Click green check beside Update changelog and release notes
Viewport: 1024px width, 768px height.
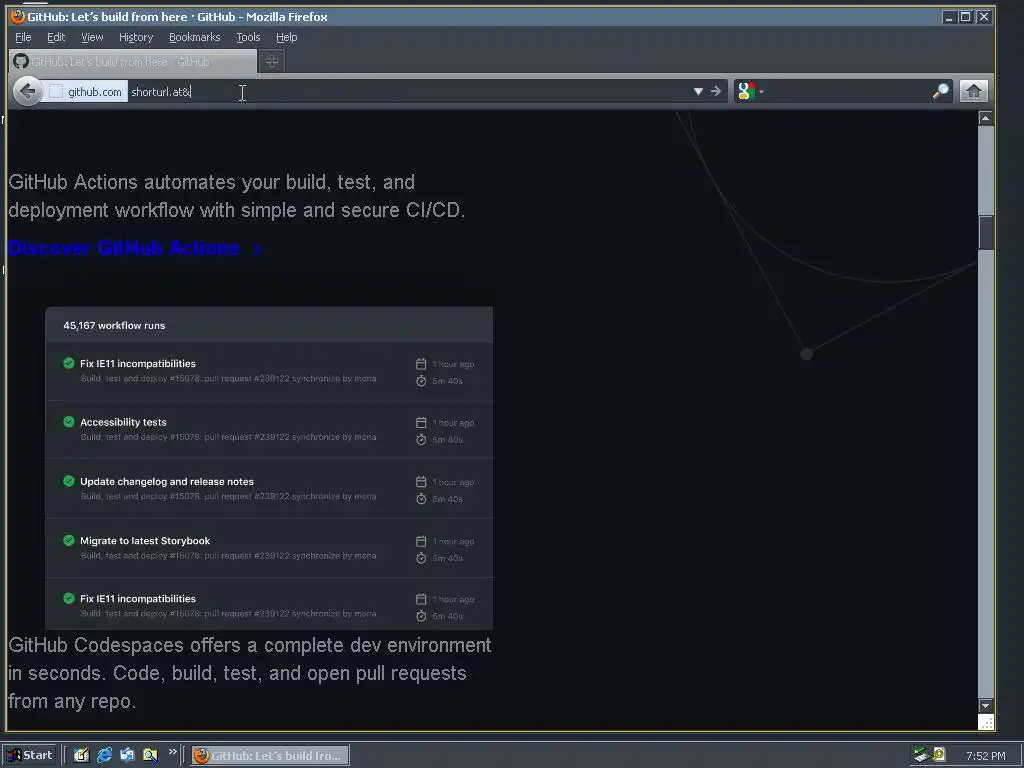pyautogui.click(x=69, y=481)
